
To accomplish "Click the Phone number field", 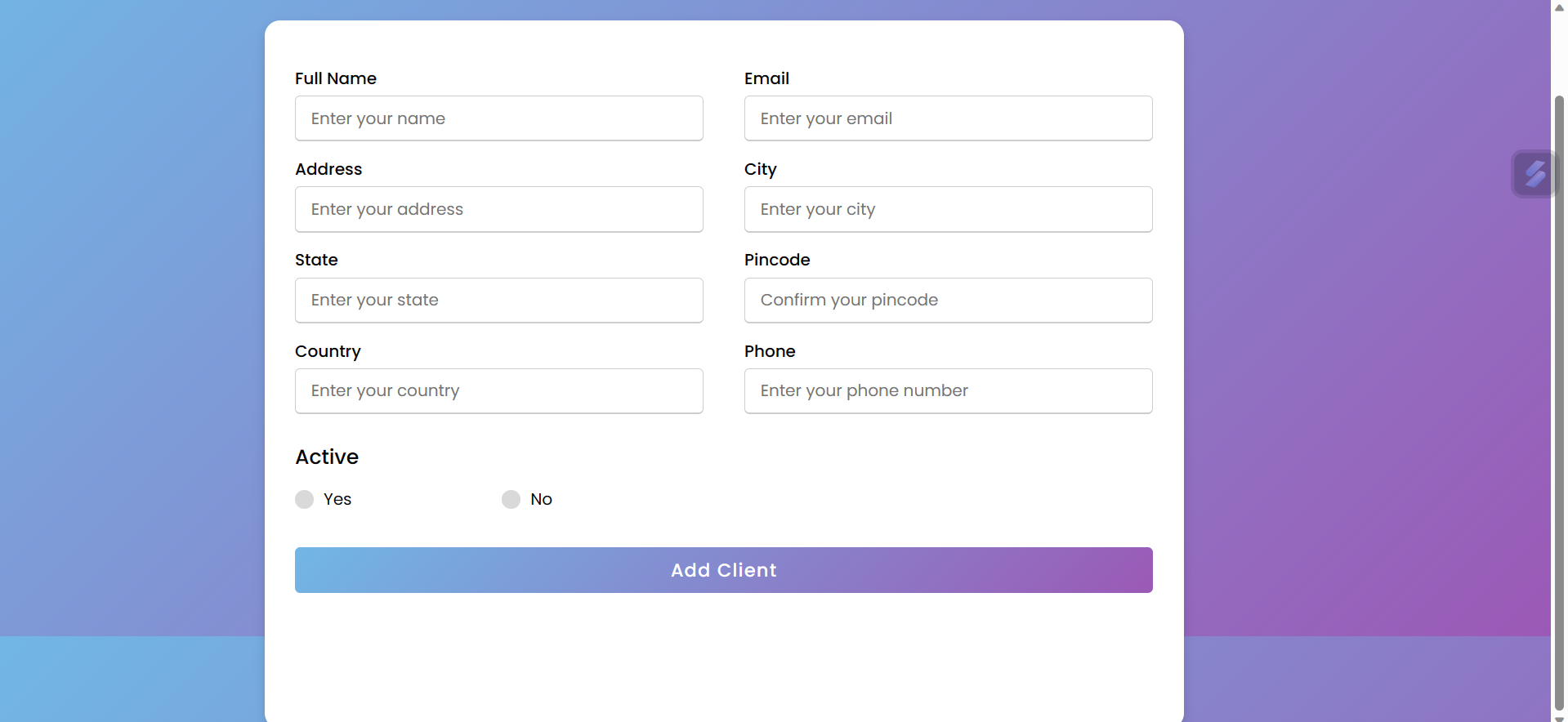I will (948, 390).
